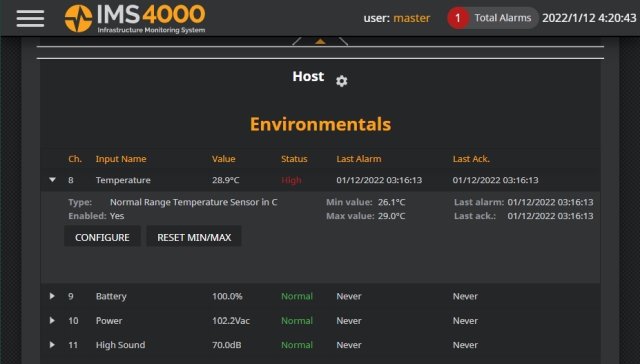The image size is (640, 364).
Task: Click the Value column header
Action: click(223, 159)
